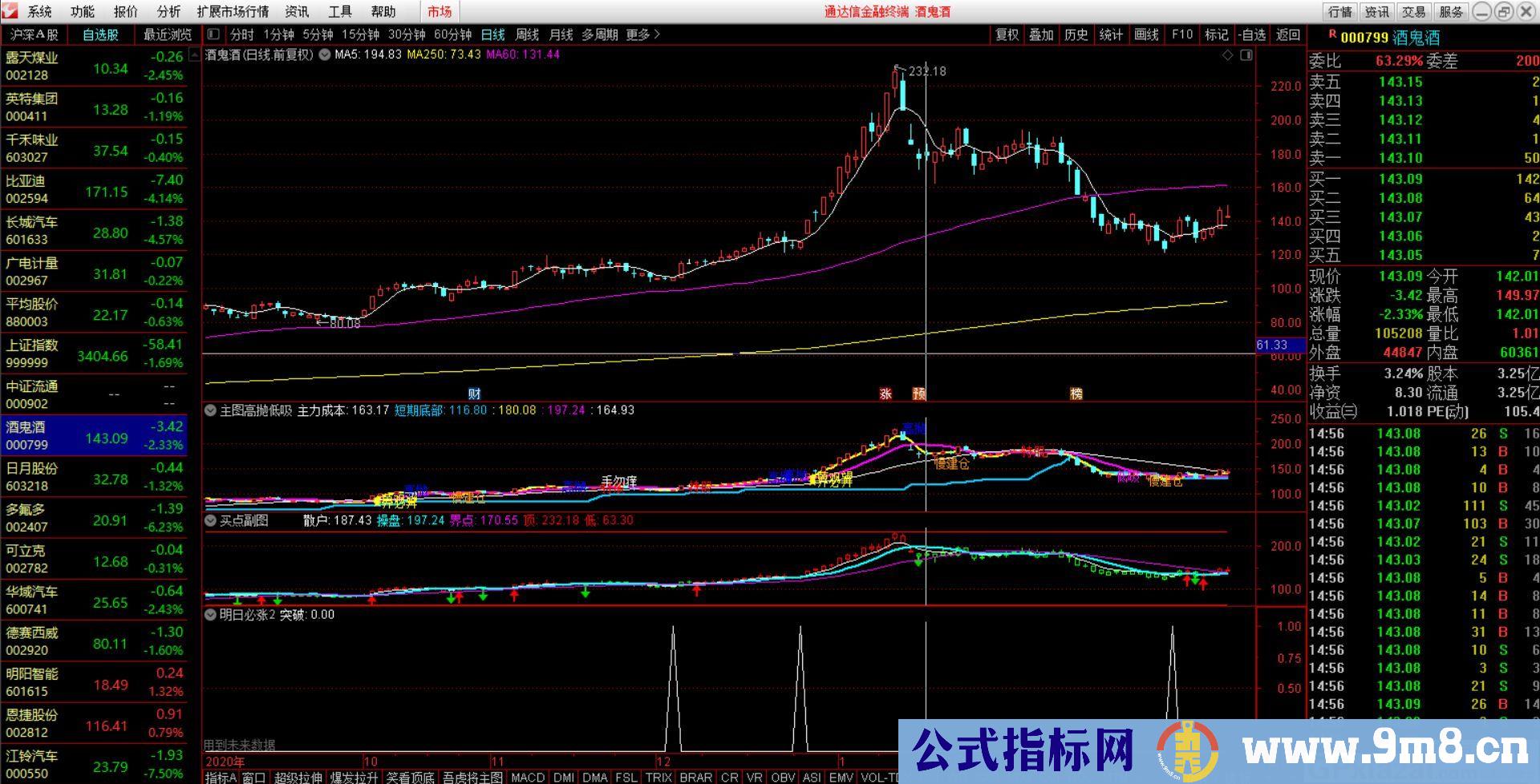Toggle the left panel layout icon

[x=213, y=34]
